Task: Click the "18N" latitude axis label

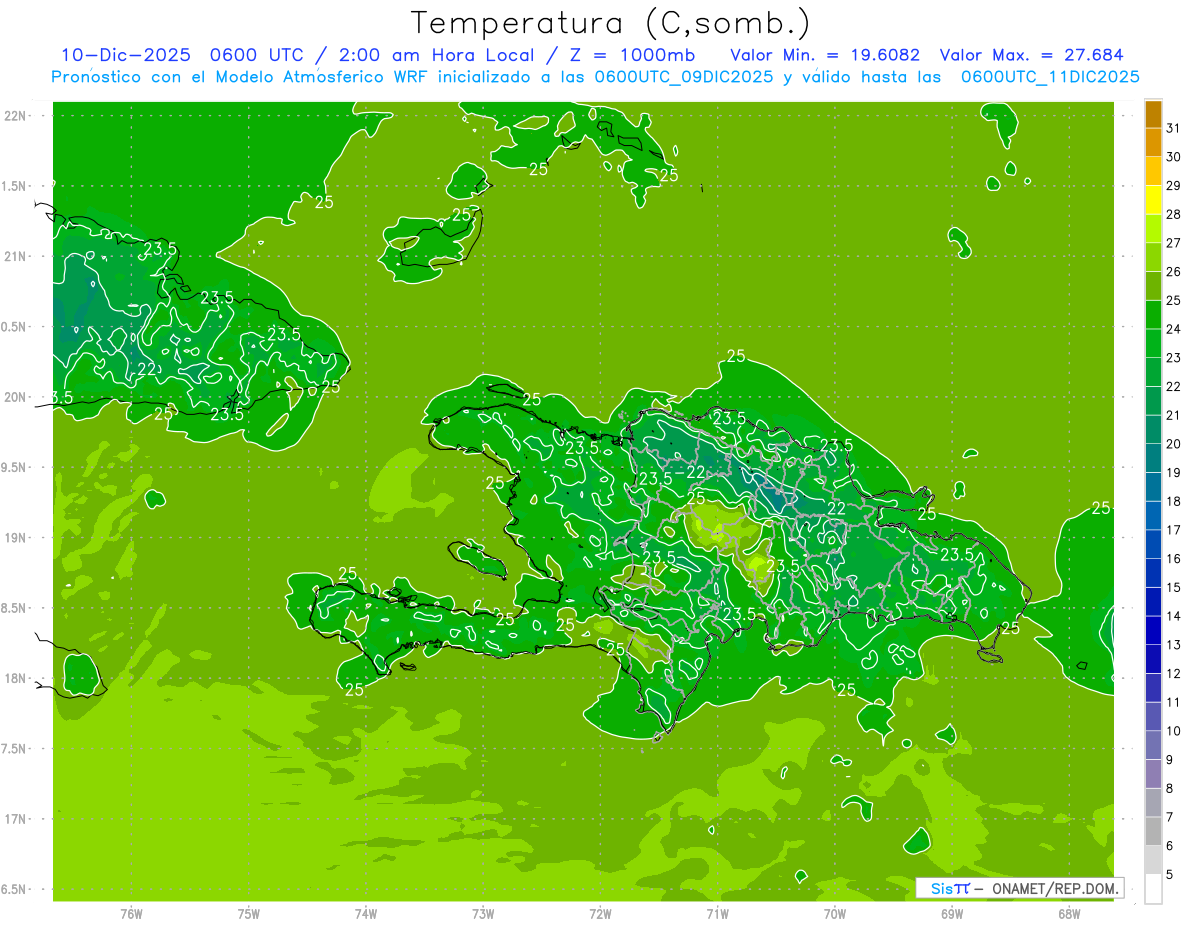Action: coord(15,678)
